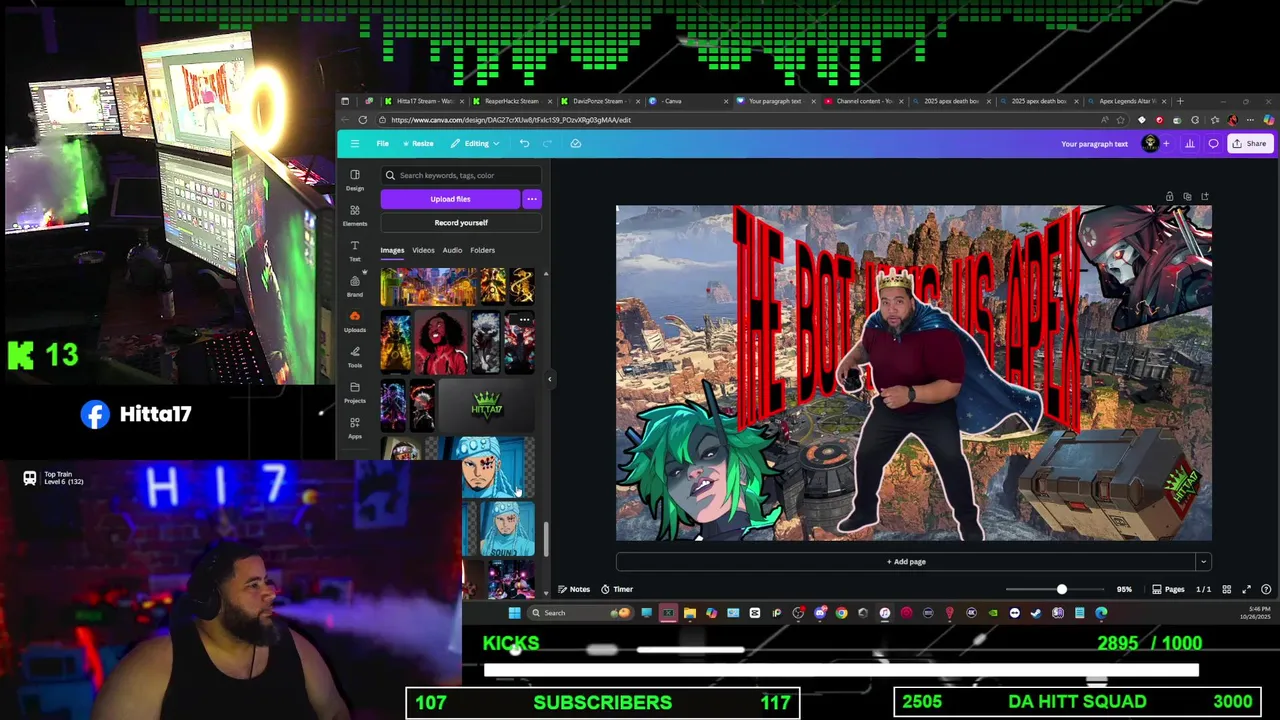This screenshot has height=720, width=1280.
Task: Switch to the Channel content browser tab
Action: [x=864, y=101]
